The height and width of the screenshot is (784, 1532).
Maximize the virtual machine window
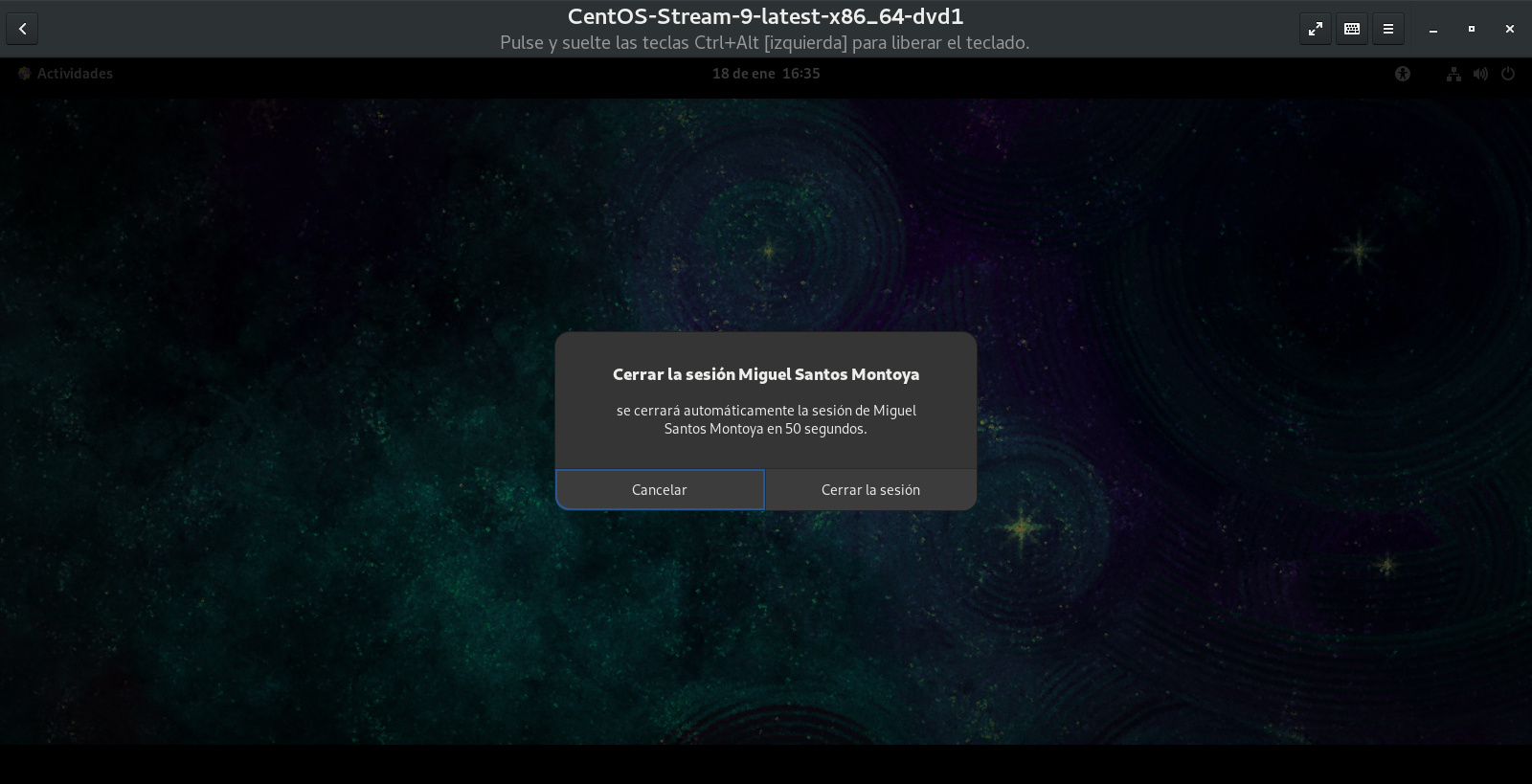1472,29
